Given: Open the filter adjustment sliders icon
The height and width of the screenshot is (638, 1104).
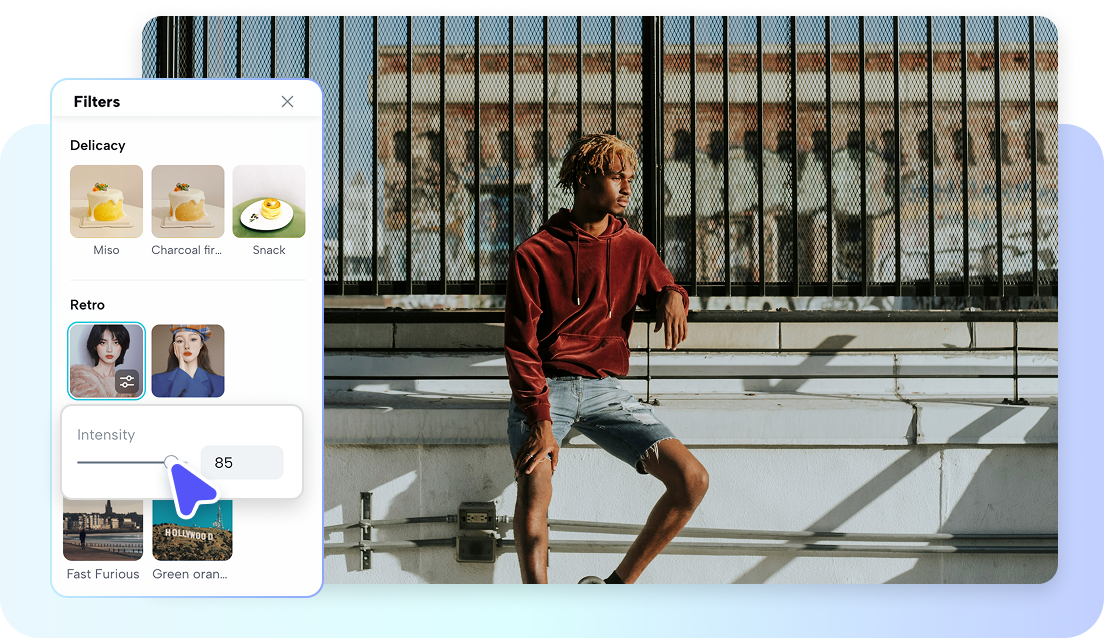Looking at the screenshot, I should pyautogui.click(x=127, y=381).
